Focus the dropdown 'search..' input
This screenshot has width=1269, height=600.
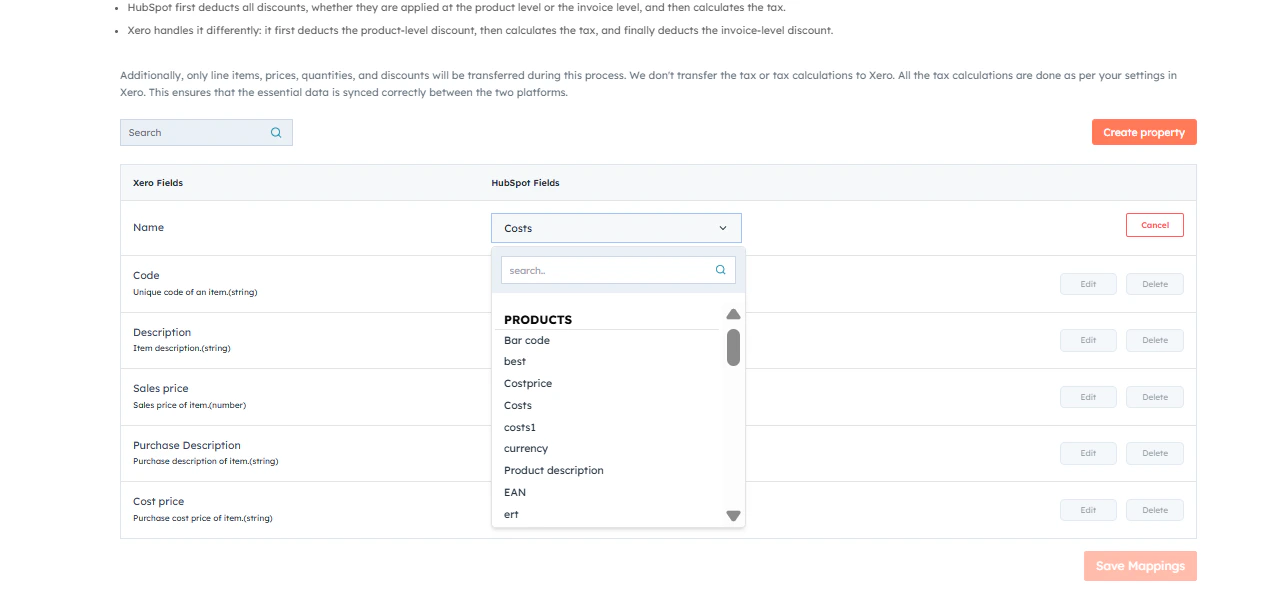(x=618, y=270)
